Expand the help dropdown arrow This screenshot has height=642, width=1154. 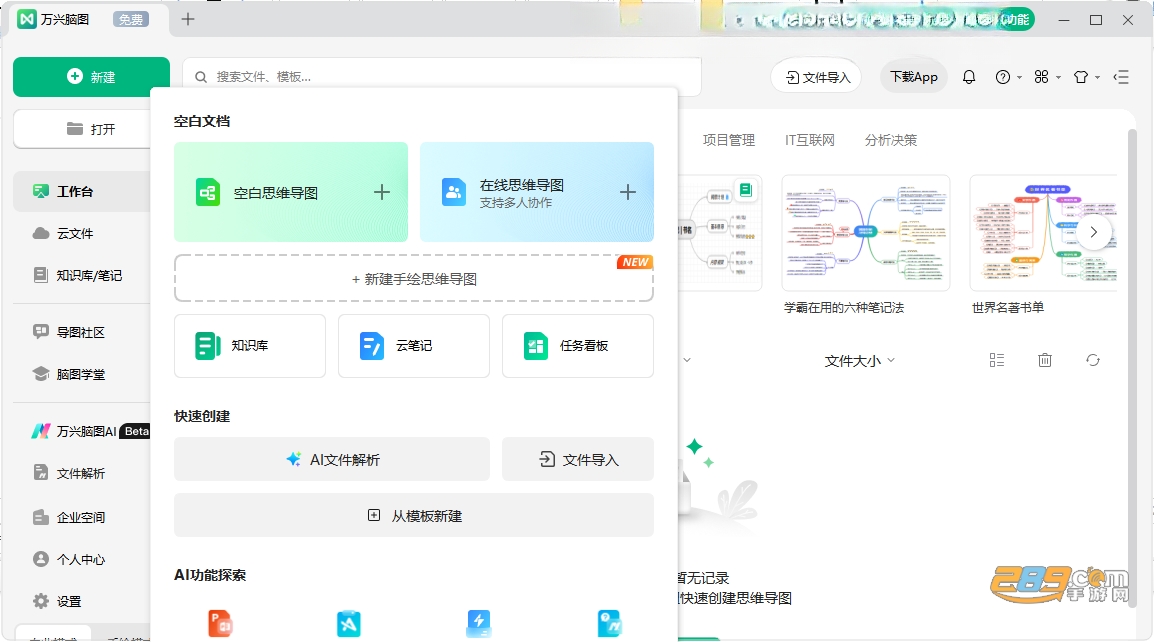[1019, 77]
